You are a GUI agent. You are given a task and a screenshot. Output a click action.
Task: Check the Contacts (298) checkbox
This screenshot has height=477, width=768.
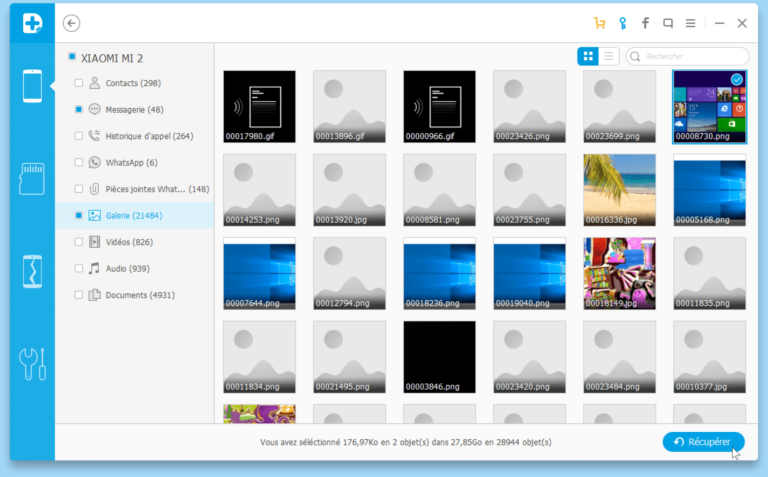79,83
